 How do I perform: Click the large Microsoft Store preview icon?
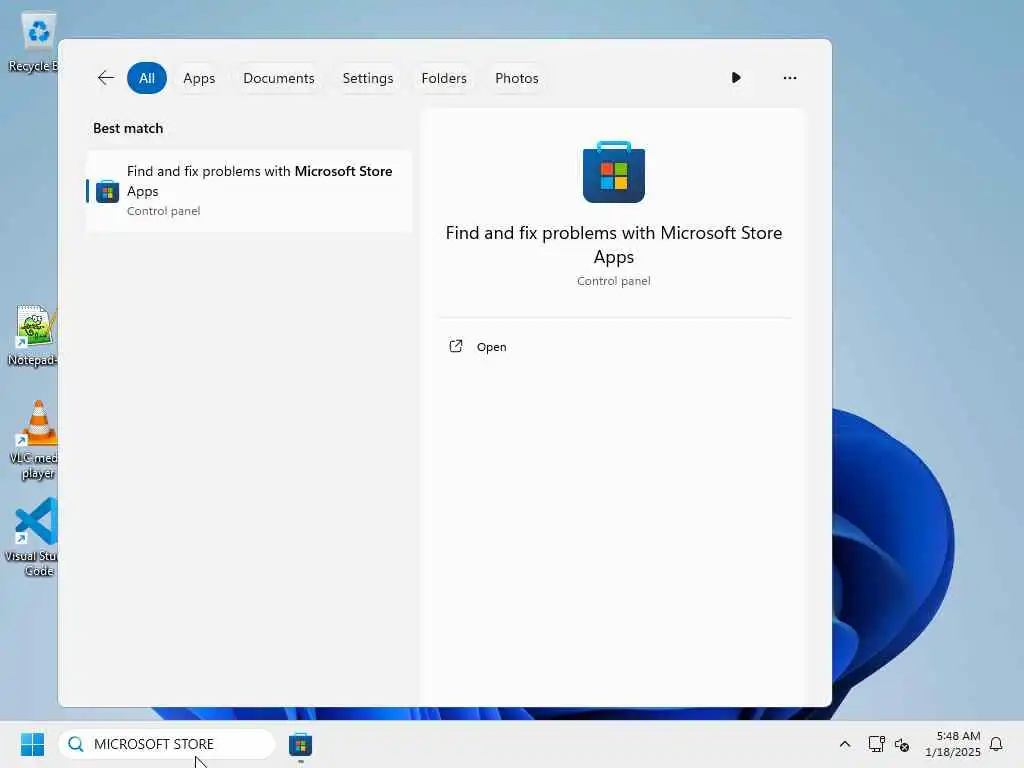614,172
